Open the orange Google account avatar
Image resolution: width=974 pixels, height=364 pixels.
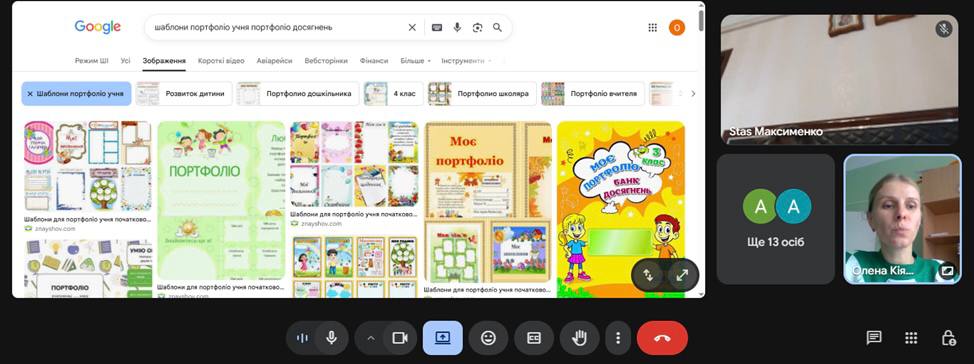click(x=677, y=27)
